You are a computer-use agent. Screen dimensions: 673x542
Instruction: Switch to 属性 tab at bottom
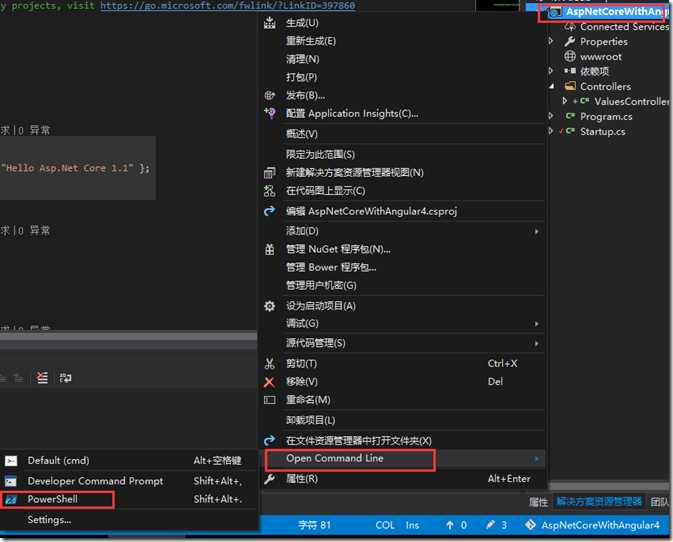(538, 502)
